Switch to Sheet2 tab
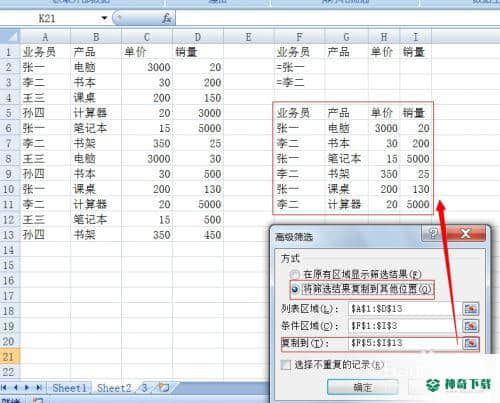The height and width of the screenshot is (403, 500). (x=114, y=388)
